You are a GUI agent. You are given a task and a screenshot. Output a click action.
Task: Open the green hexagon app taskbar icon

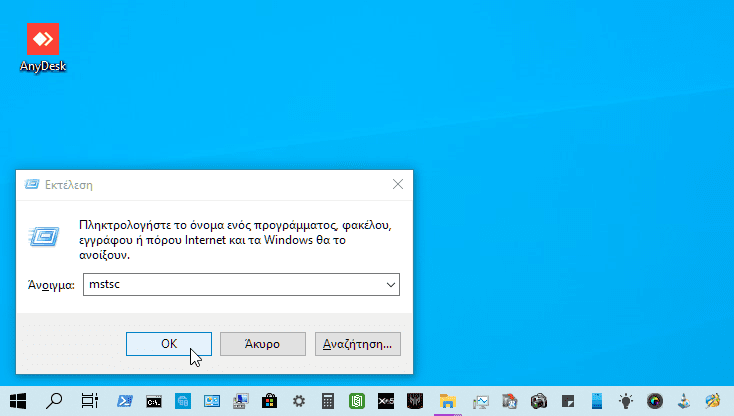tap(357, 401)
